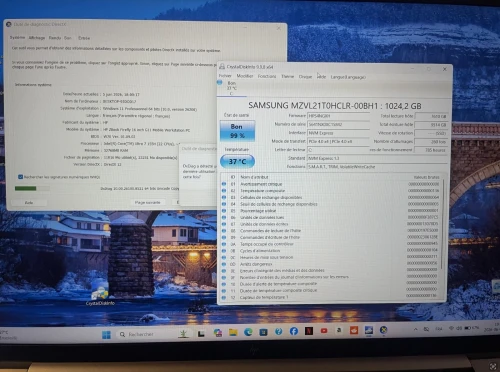
Task: Open the Microsoft Store taskbar icon
Action: (263, 332)
